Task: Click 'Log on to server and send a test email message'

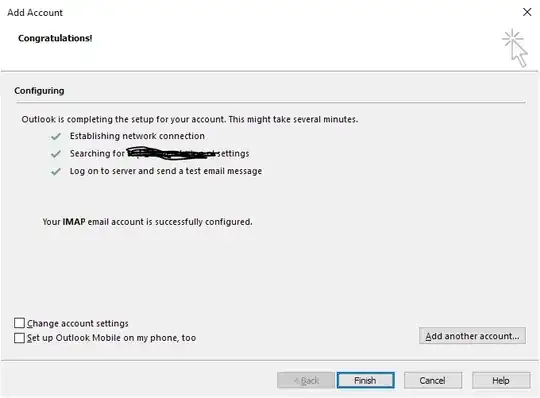Action: click(x=166, y=171)
